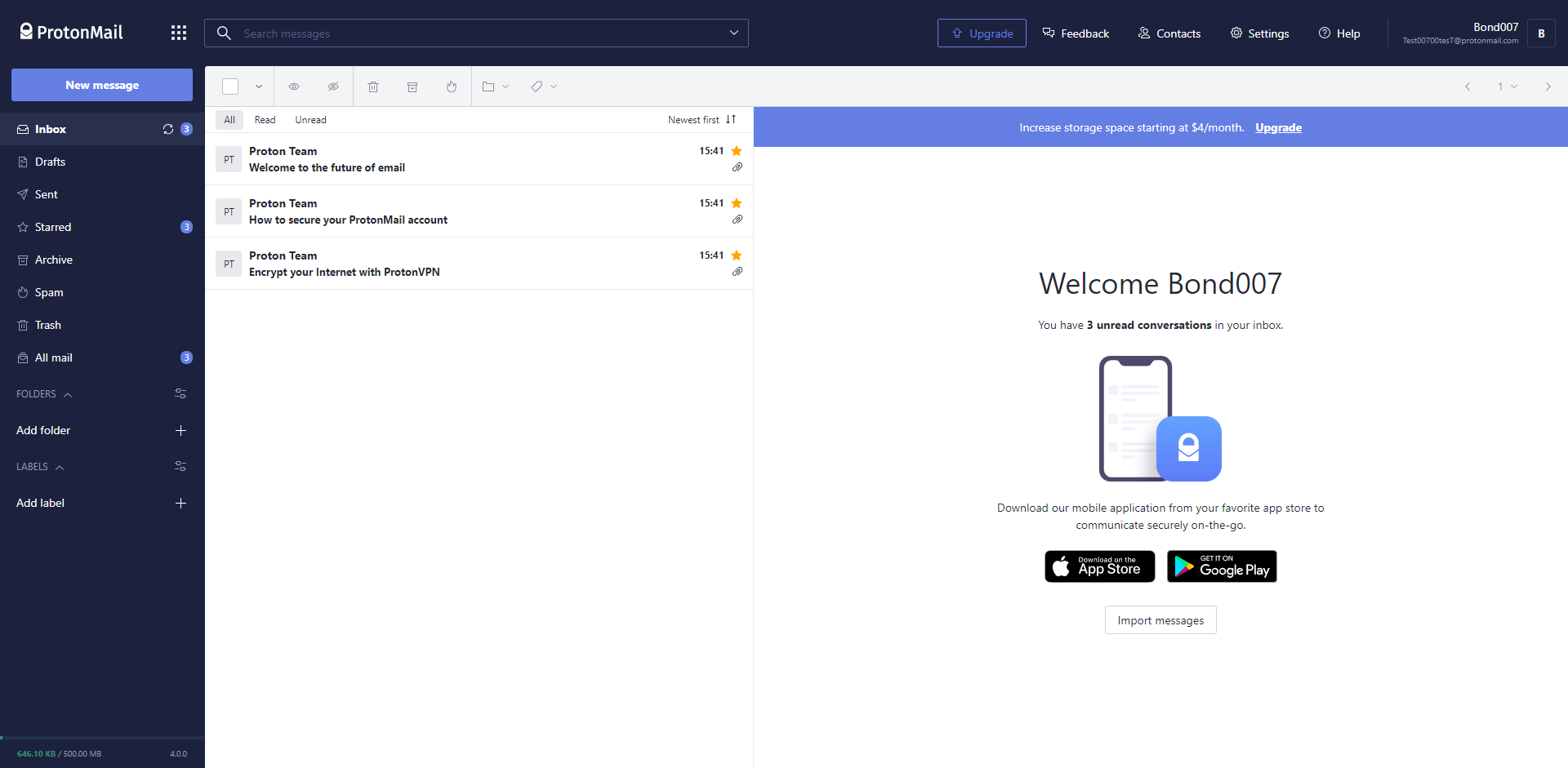Go to next page arrow
Viewport: 1568px width, 768px height.
[1548, 87]
